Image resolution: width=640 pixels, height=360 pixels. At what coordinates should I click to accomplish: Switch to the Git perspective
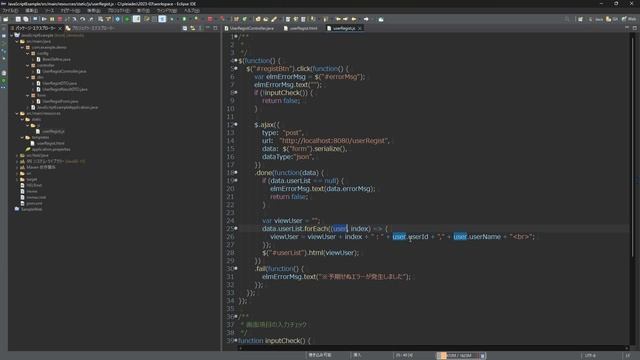pos(612,19)
